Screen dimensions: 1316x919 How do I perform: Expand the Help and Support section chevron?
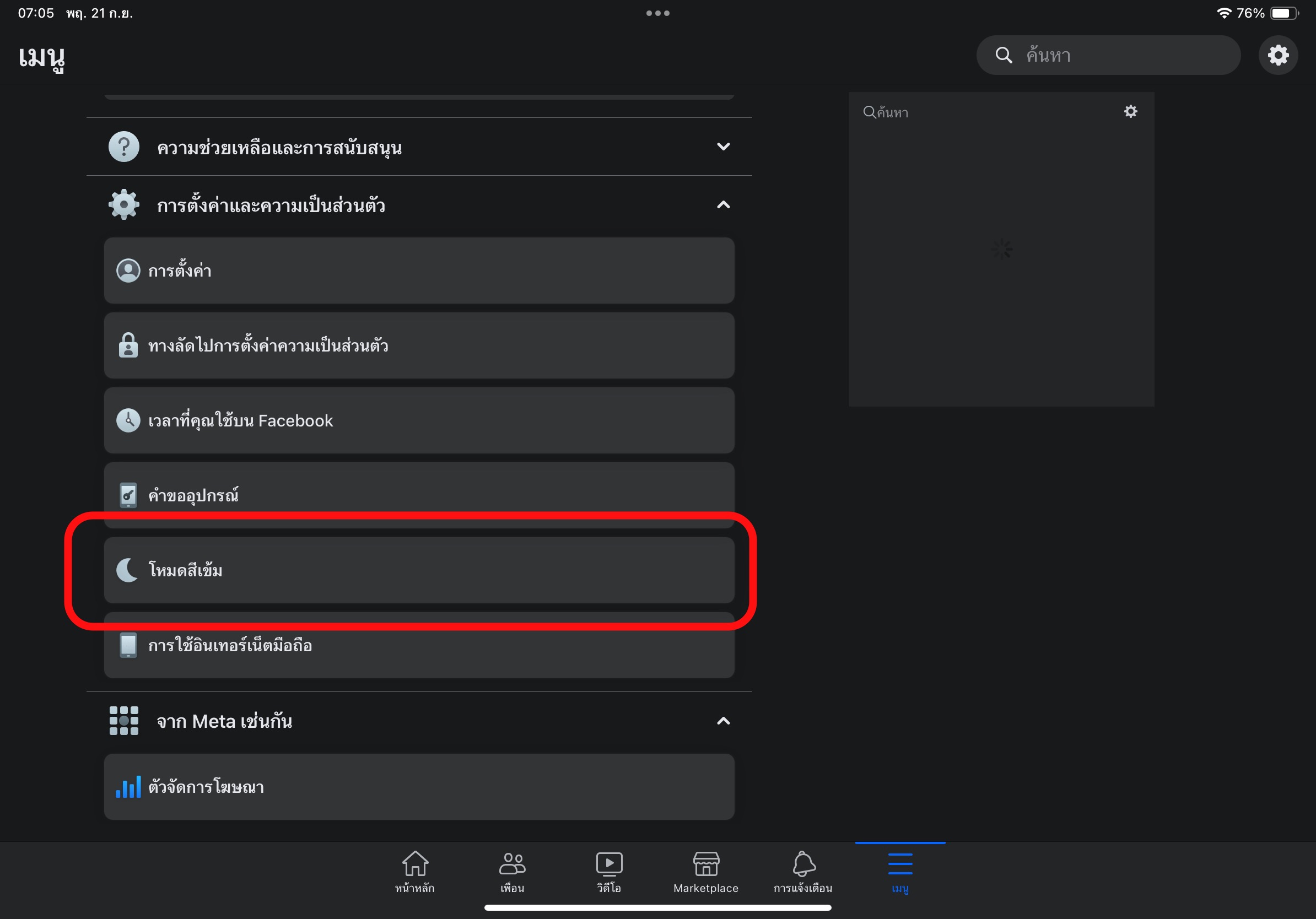(x=723, y=147)
